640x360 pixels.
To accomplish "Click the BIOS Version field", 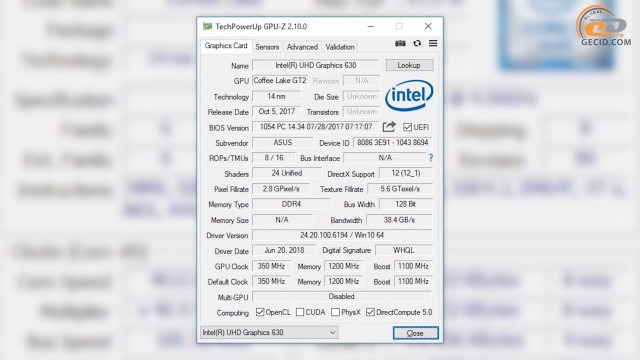I will pos(316,127).
